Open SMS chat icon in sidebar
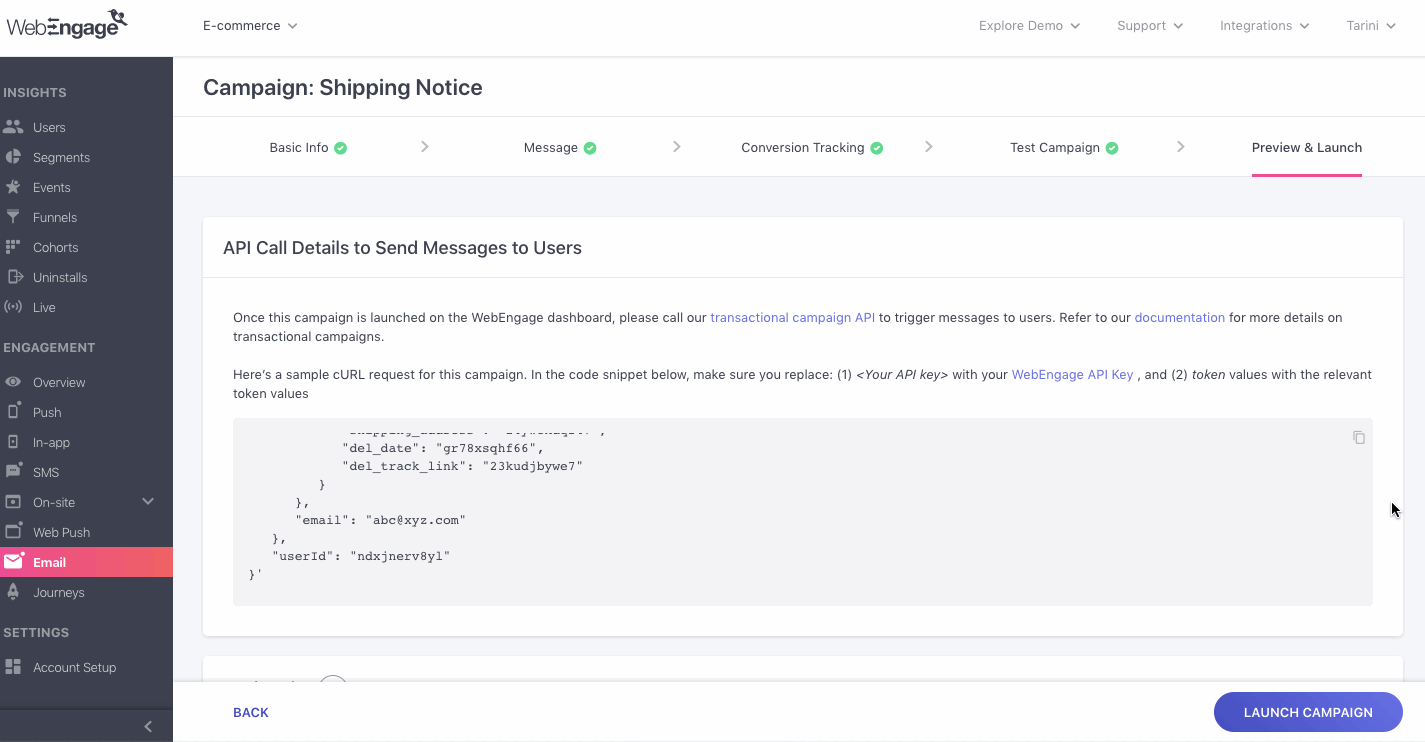 13,471
